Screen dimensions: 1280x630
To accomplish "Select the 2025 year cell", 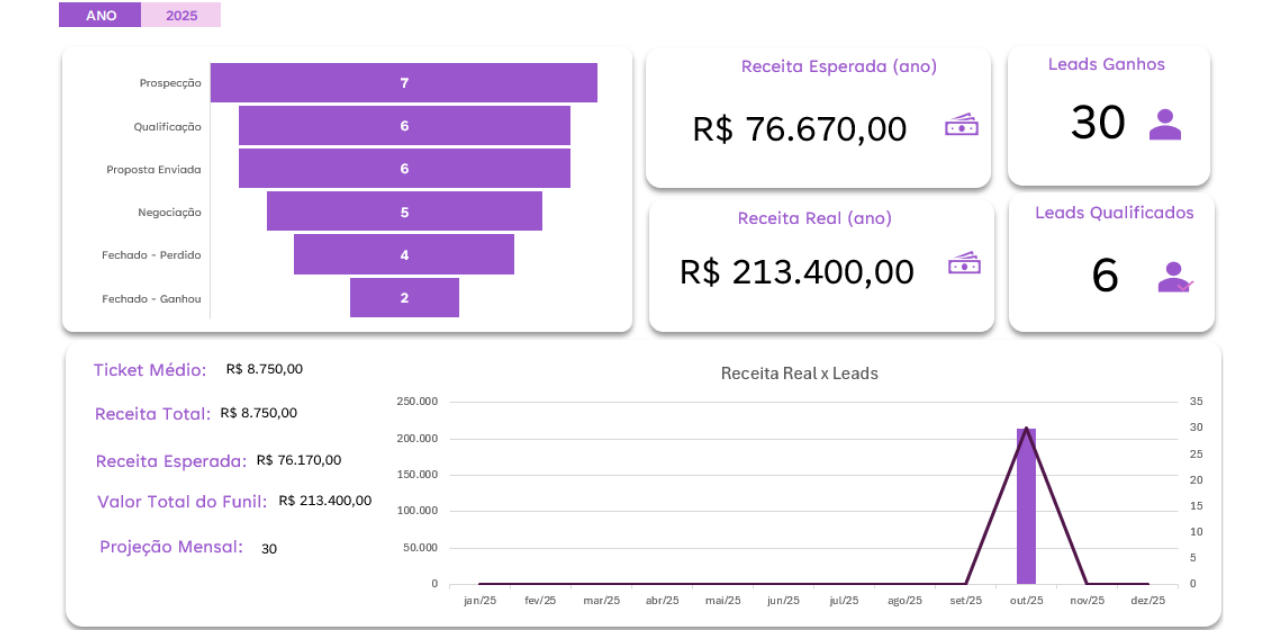I will (x=181, y=15).
